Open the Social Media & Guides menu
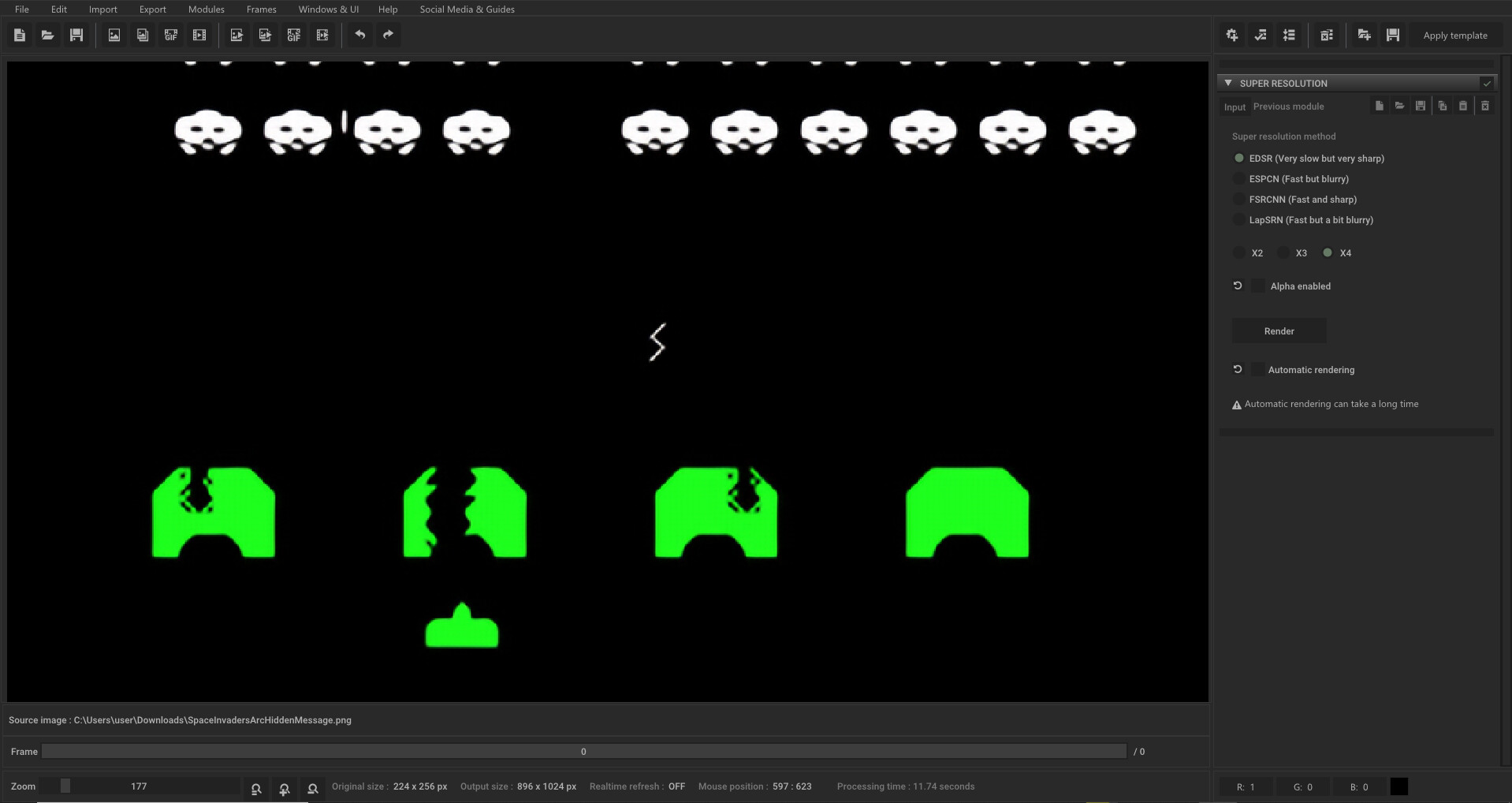The image size is (1512, 803). tap(467, 9)
